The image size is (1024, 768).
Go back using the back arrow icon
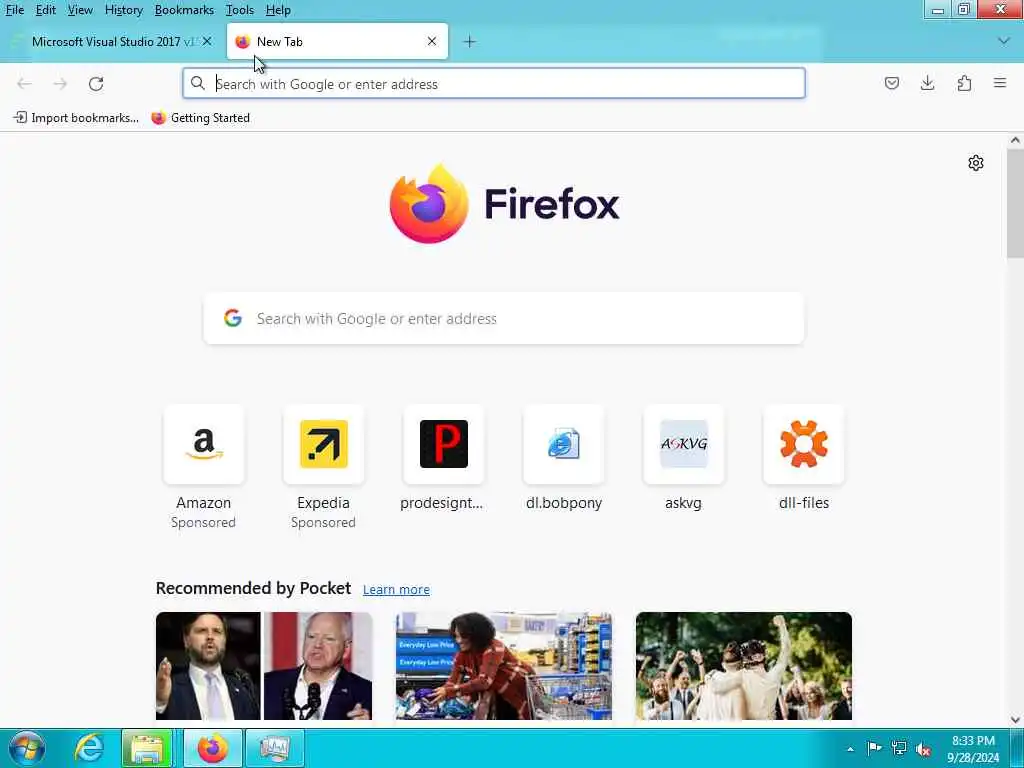(x=24, y=84)
